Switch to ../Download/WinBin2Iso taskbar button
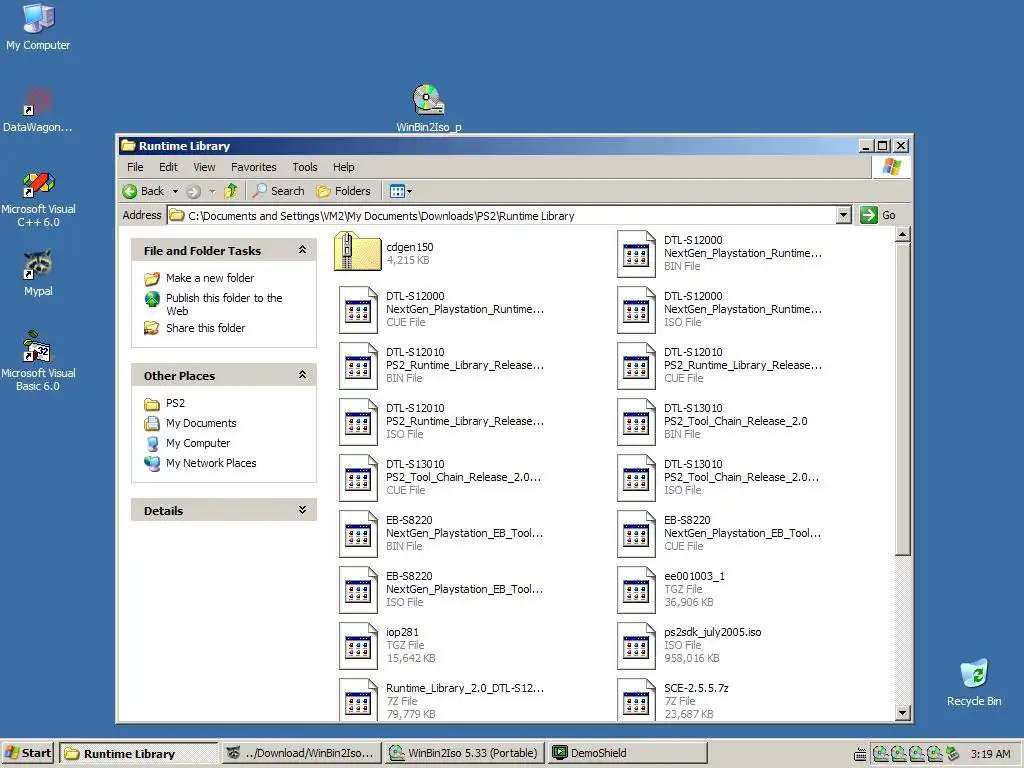Viewport: 1024px width, 768px height. pyautogui.click(x=301, y=753)
